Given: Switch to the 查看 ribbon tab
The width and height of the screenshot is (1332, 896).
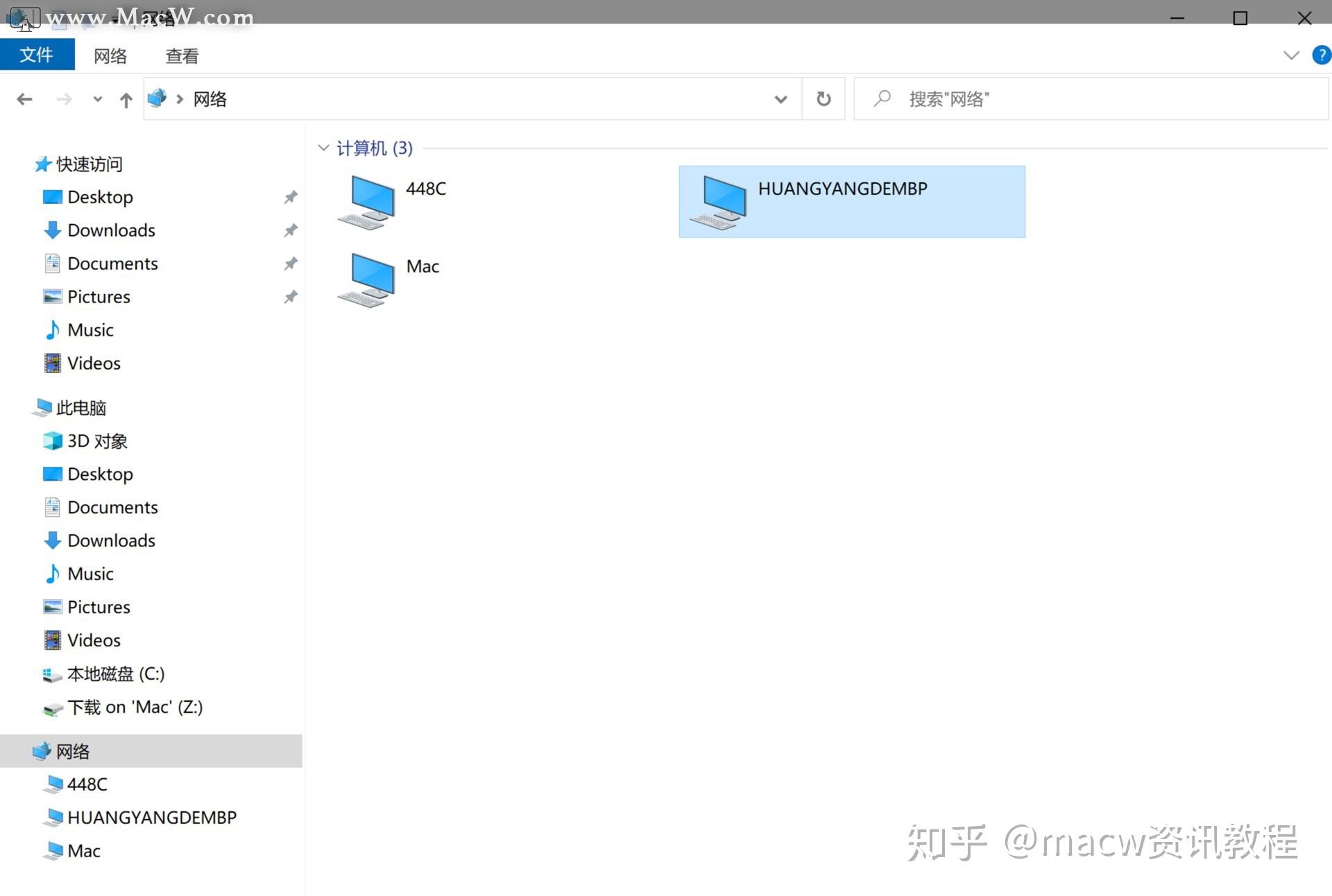Looking at the screenshot, I should pos(182,56).
